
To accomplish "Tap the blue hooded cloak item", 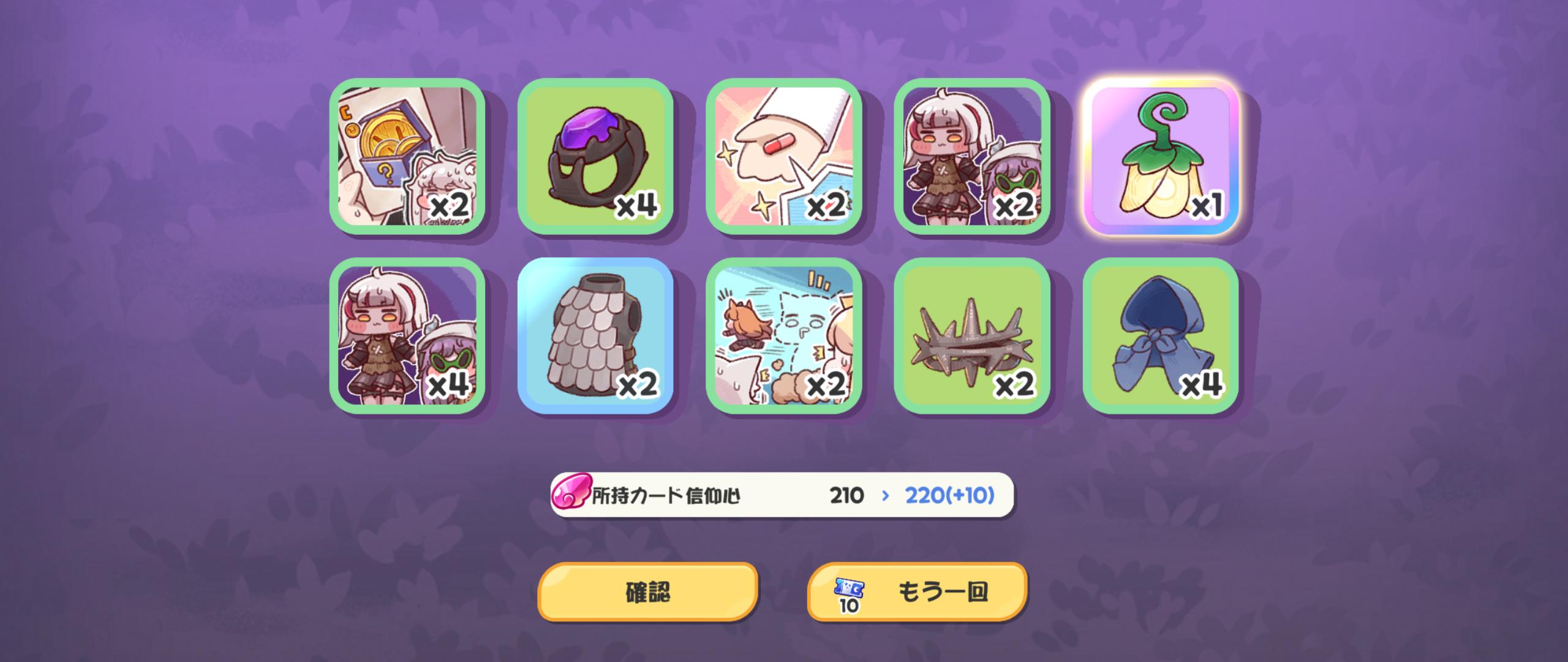I will coord(1161,336).
